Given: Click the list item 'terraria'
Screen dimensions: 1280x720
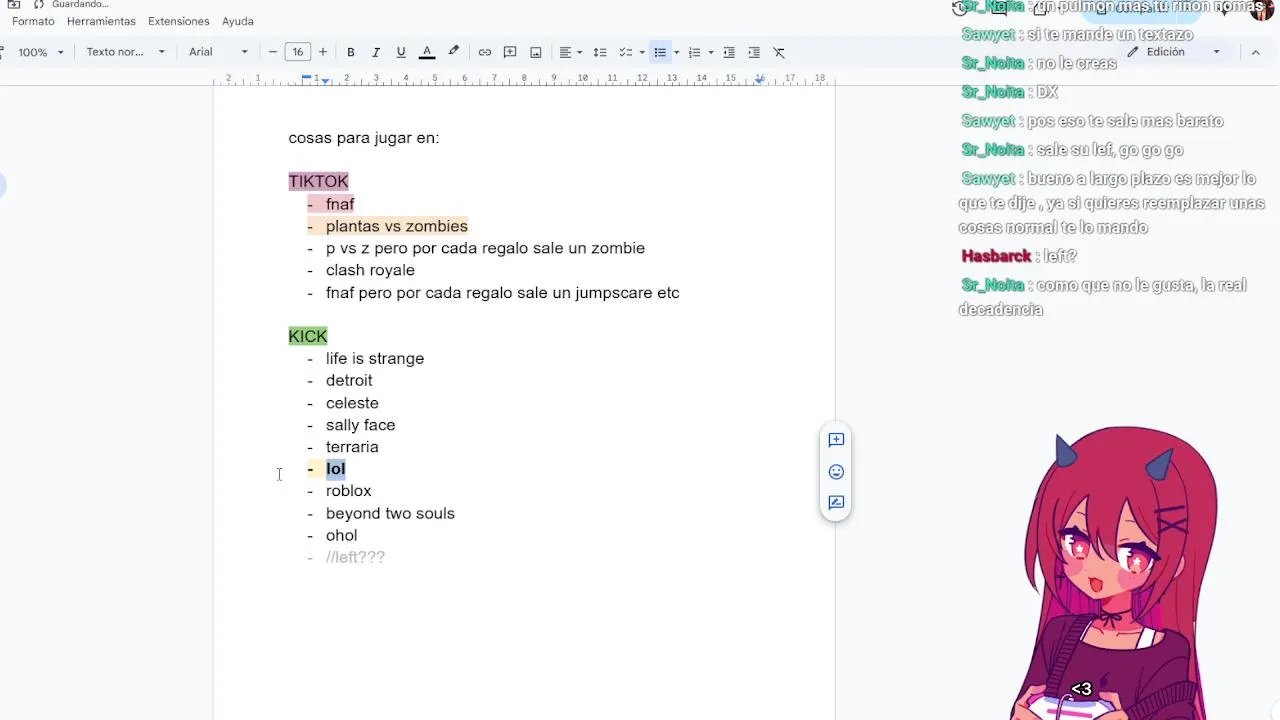Looking at the screenshot, I should point(352,447).
